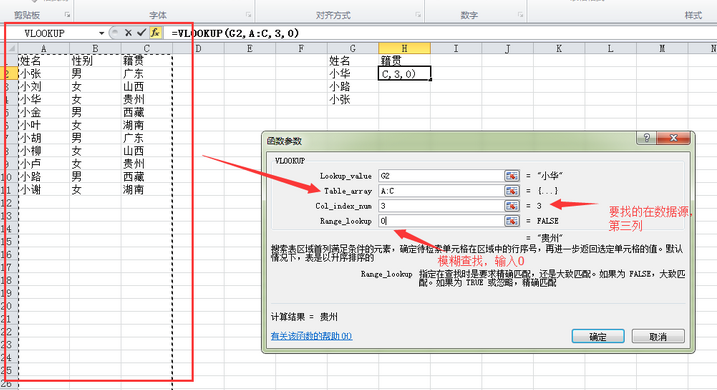Expand alignment group dialog launcher
Viewport: 717px width, 390px height.
click(x=418, y=15)
